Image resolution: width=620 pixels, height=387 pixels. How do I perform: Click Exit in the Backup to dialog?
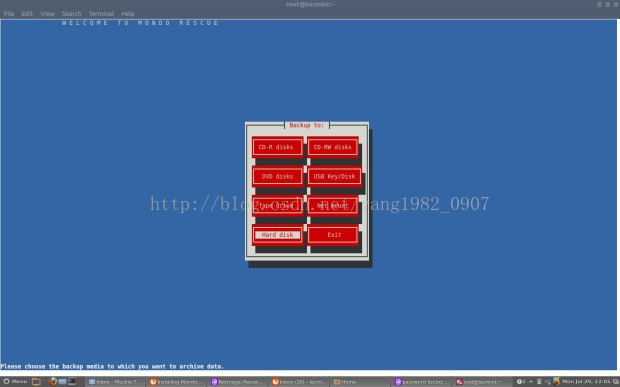point(333,235)
